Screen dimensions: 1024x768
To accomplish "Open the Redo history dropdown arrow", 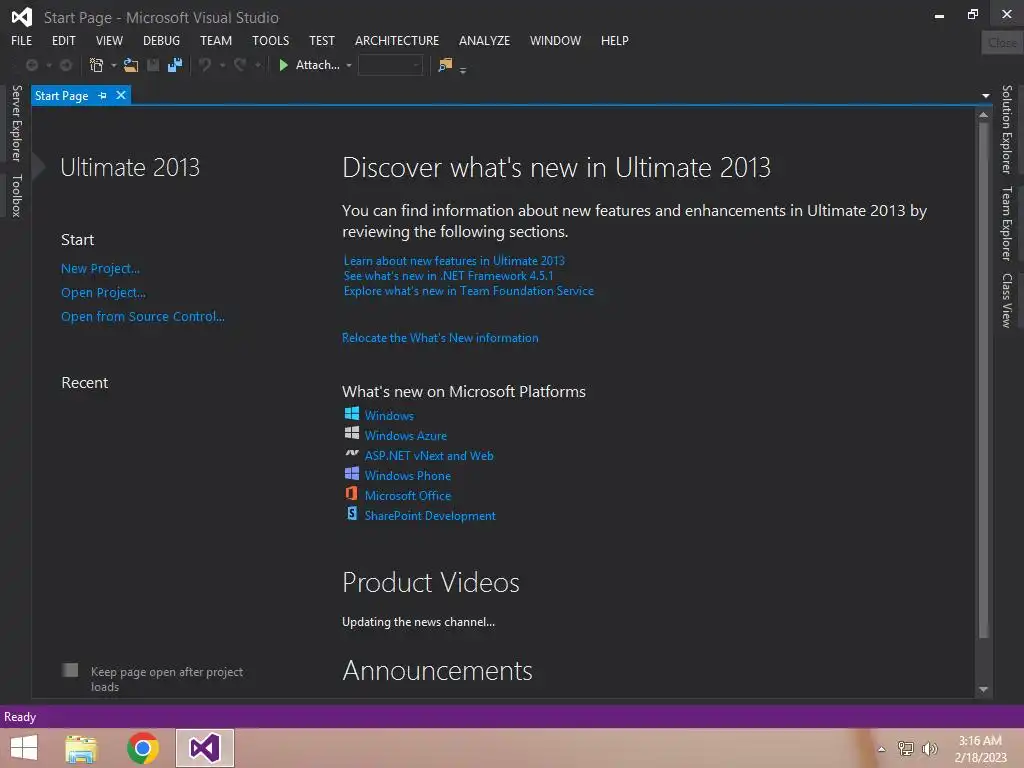I will (257, 65).
